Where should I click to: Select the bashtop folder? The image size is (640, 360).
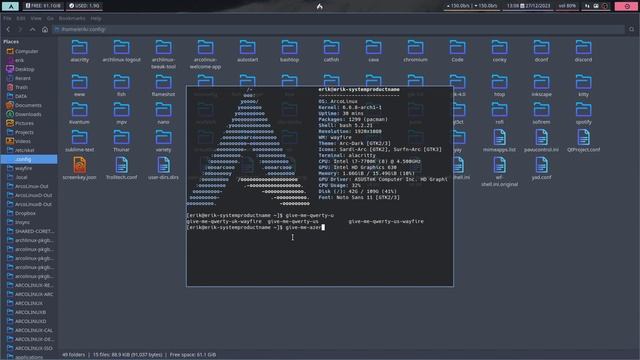click(x=289, y=51)
